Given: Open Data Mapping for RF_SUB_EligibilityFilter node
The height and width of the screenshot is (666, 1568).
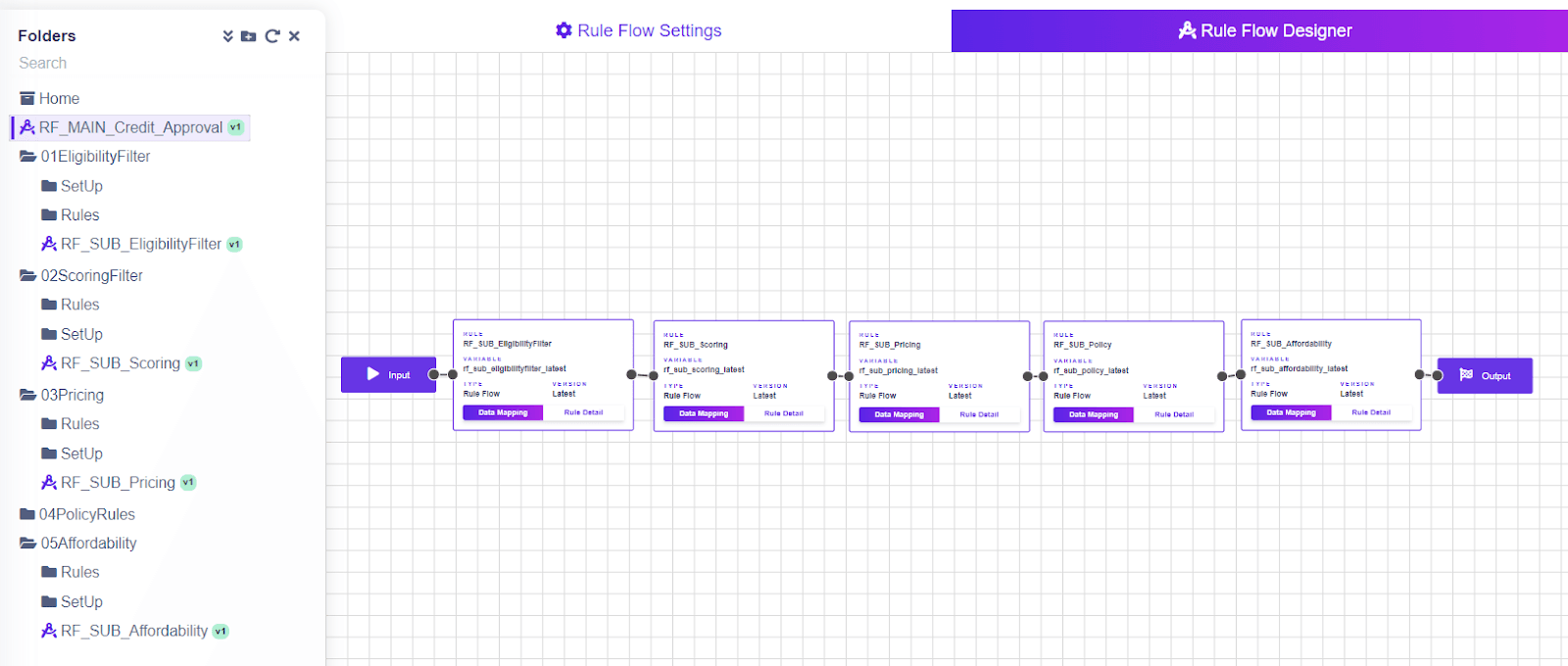Looking at the screenshot, I should pos(503,413).
